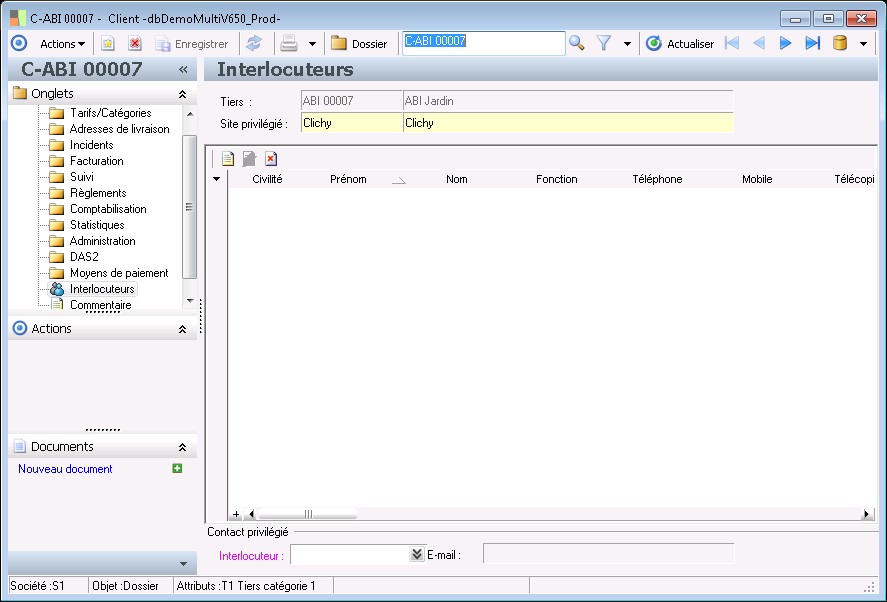This screenshot has height=602, width=887.
Task: Click the Nouveau document link
Action: [65, 469]
